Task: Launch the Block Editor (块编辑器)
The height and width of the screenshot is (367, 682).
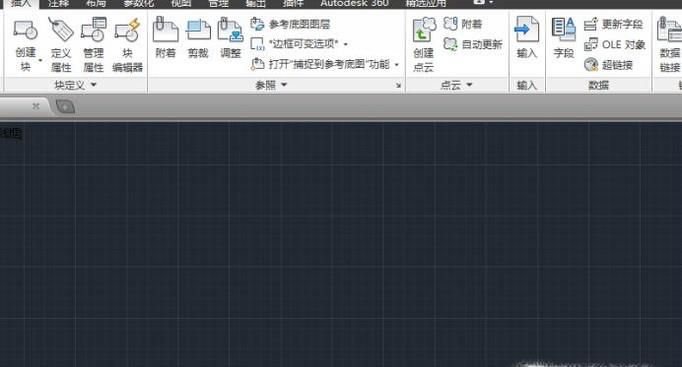Action: (x=127, y=44)
